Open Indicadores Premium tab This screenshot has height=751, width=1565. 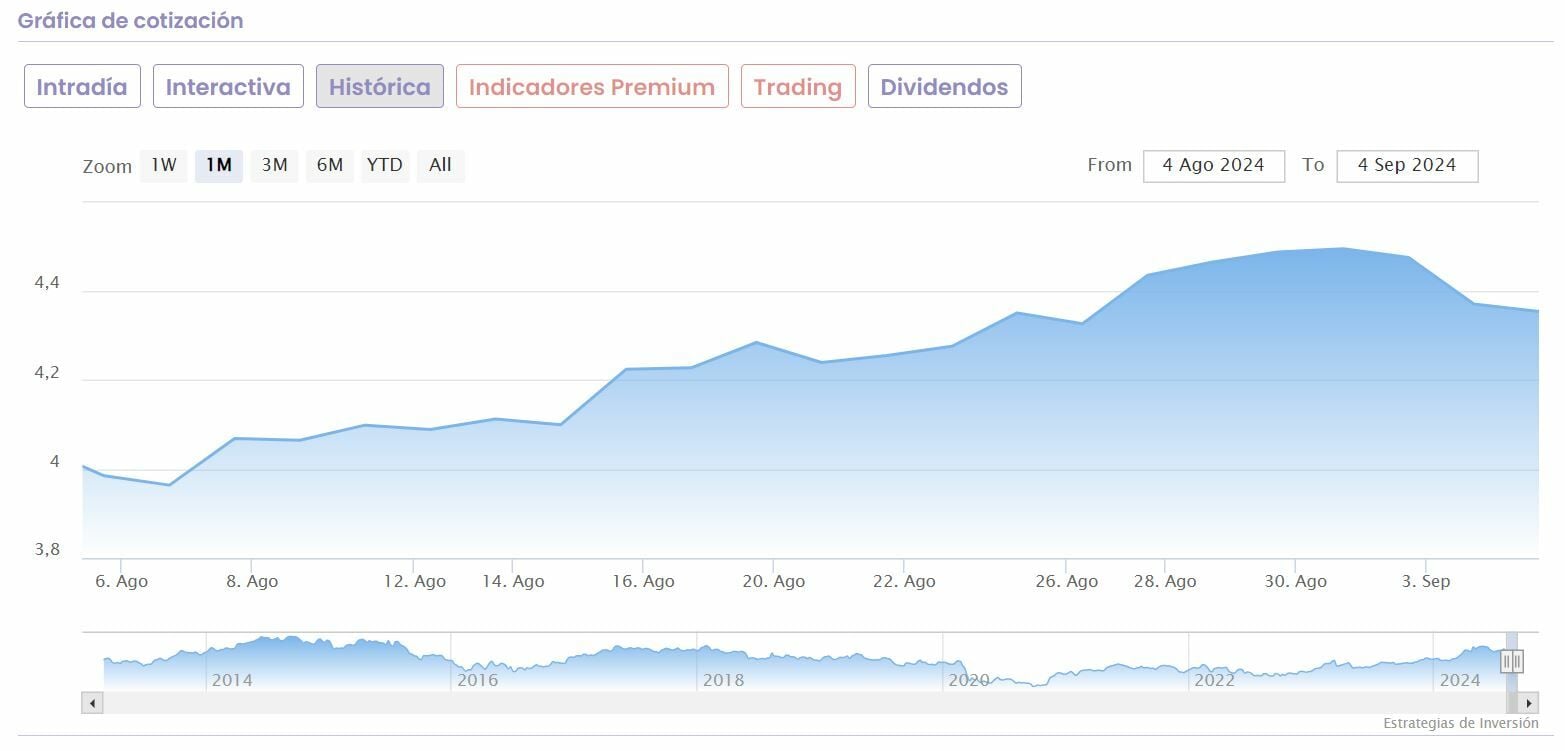[x=592, y=87]
